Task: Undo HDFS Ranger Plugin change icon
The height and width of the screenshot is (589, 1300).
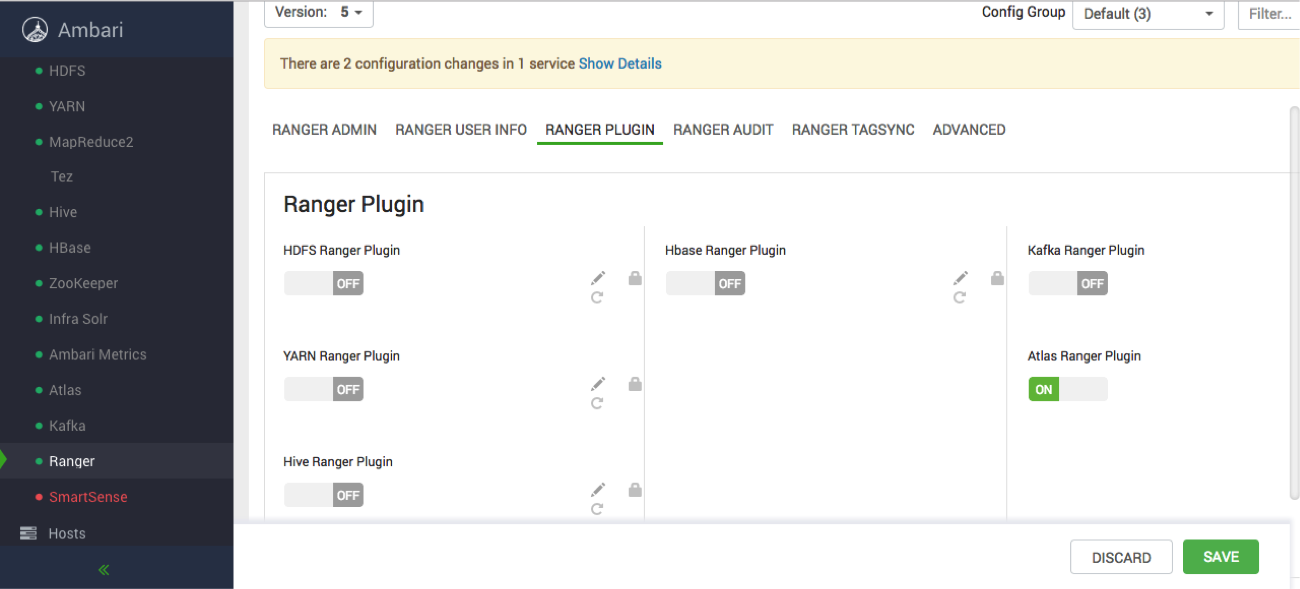Action: (597, 297)
